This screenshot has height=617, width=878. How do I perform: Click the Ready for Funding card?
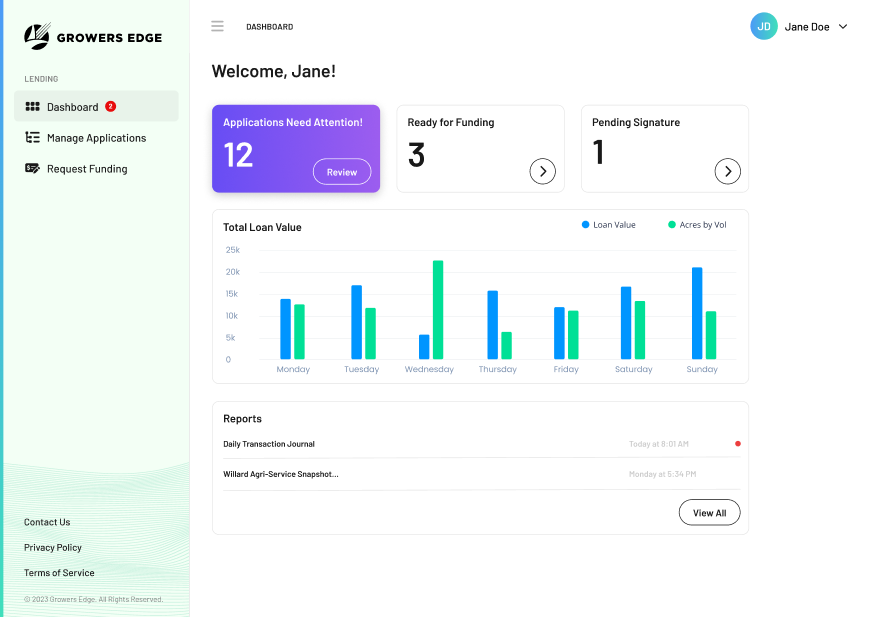click(x=480, y=148)
